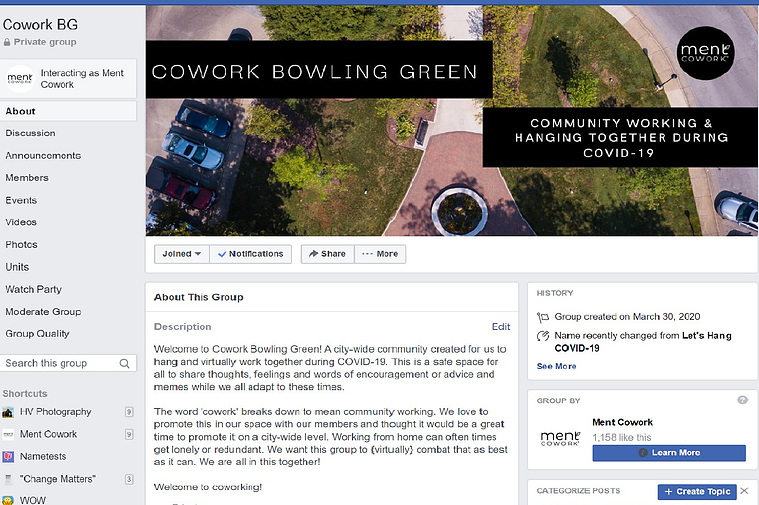Open HV Photography shortcut icon
Image resolution: width=759 pixels, height=505 pixels.
[x=8, y=412]
